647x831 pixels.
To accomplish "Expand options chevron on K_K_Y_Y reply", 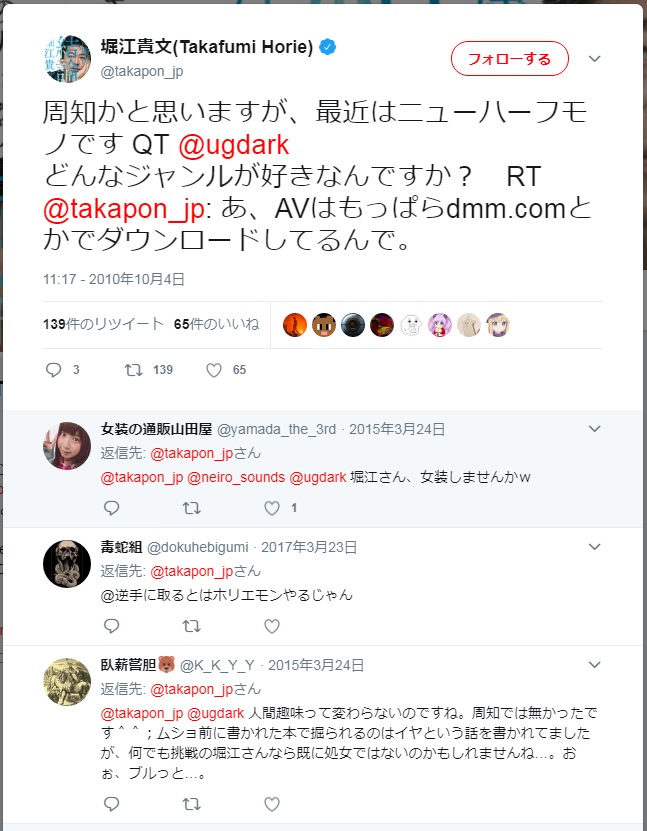I will click(595, 665).
